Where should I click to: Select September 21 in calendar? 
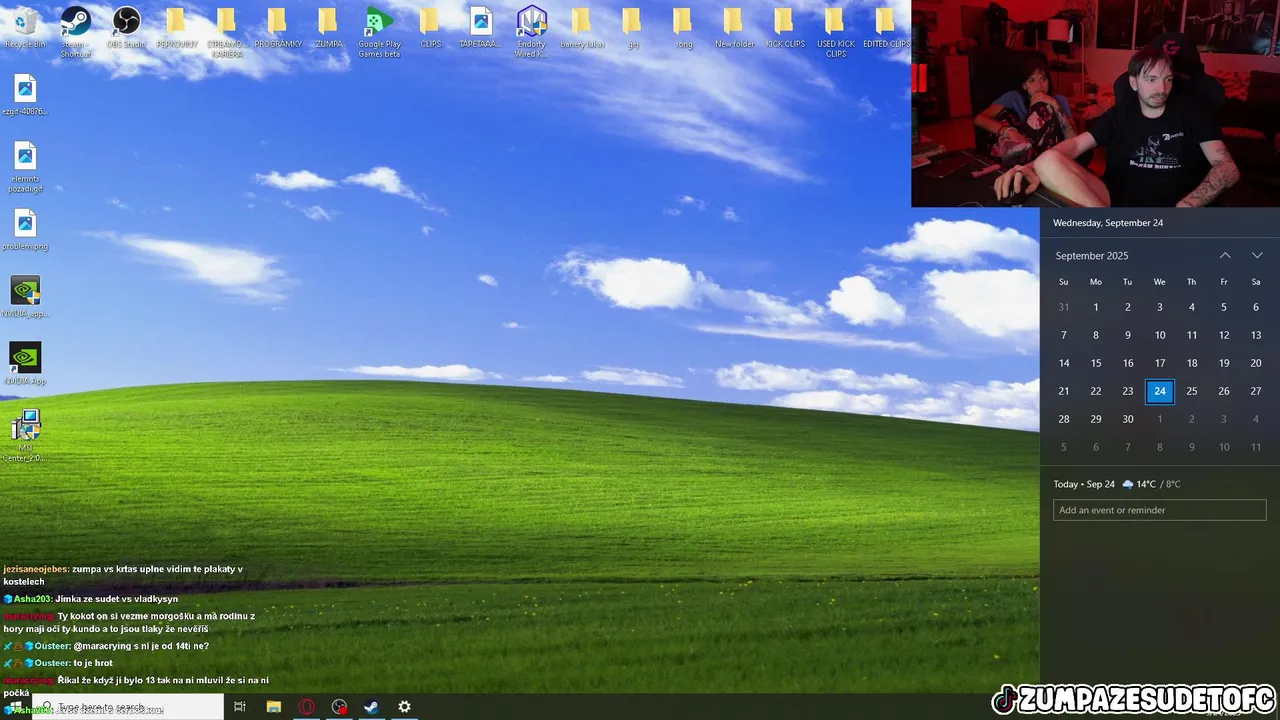1064,391
